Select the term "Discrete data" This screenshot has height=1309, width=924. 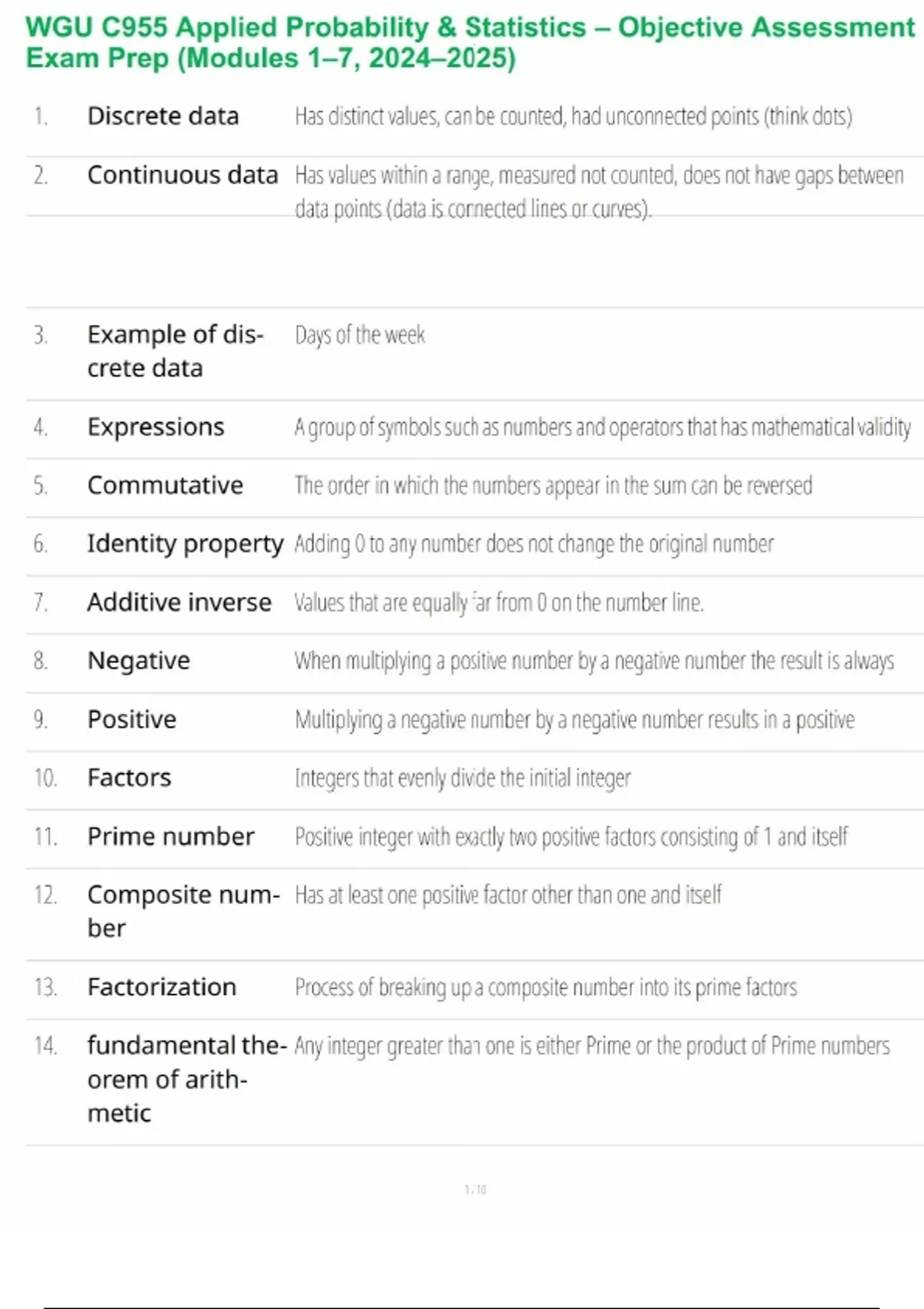click(163, 116)
